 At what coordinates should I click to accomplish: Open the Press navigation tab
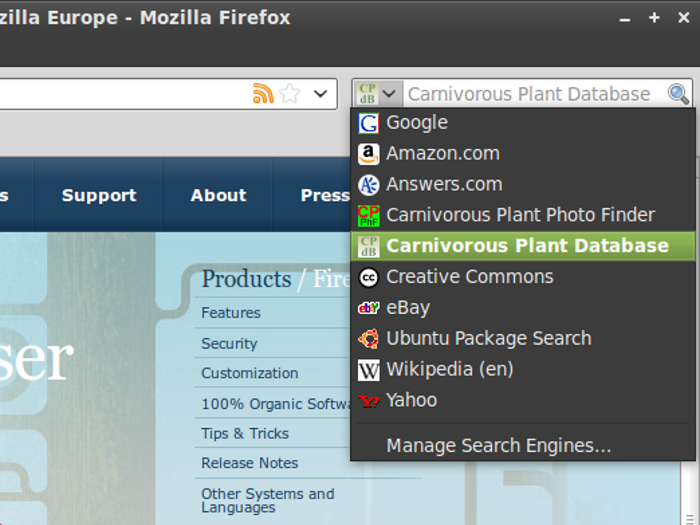[x=325, y=195]
